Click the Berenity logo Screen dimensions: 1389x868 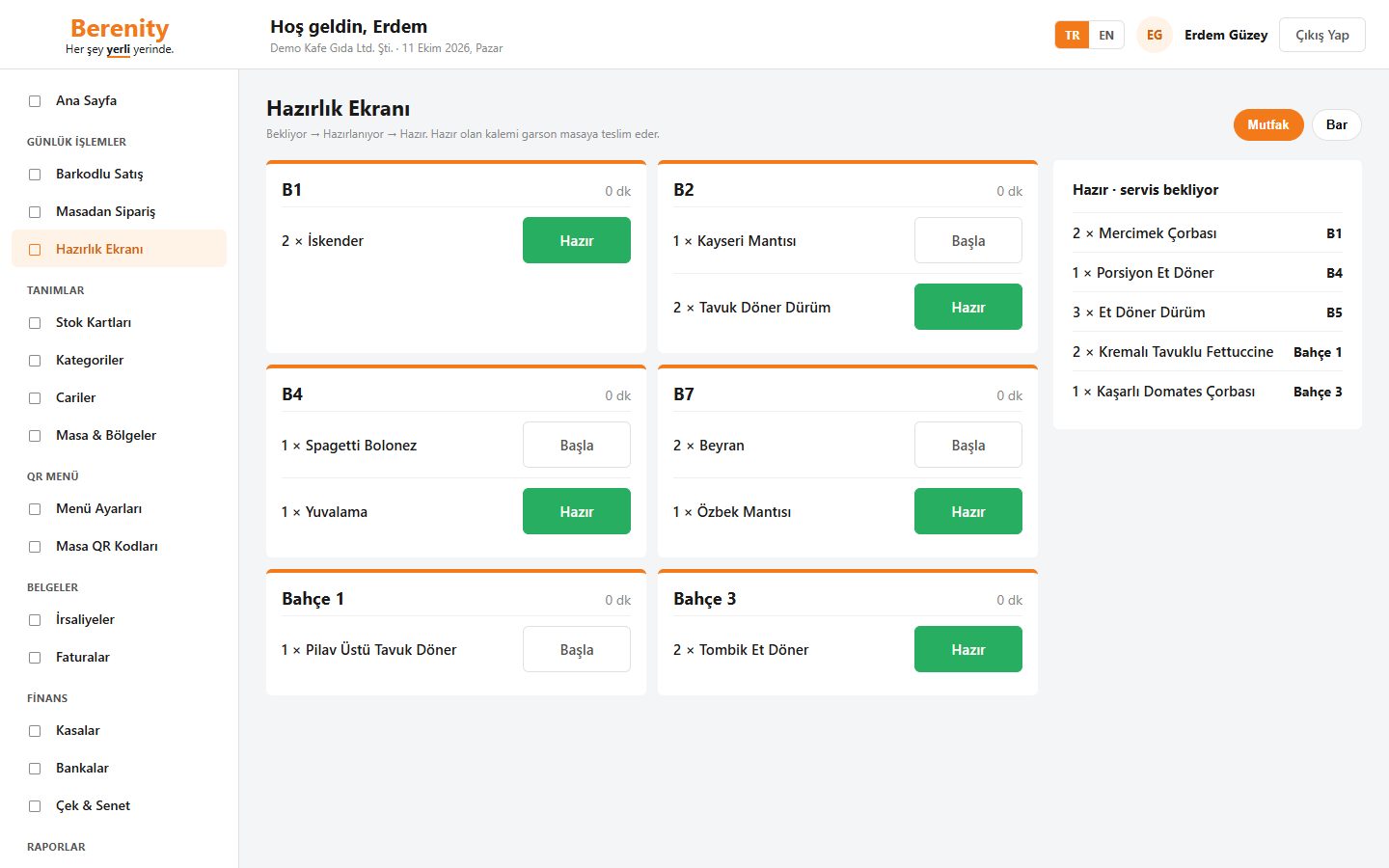[120, 36]
